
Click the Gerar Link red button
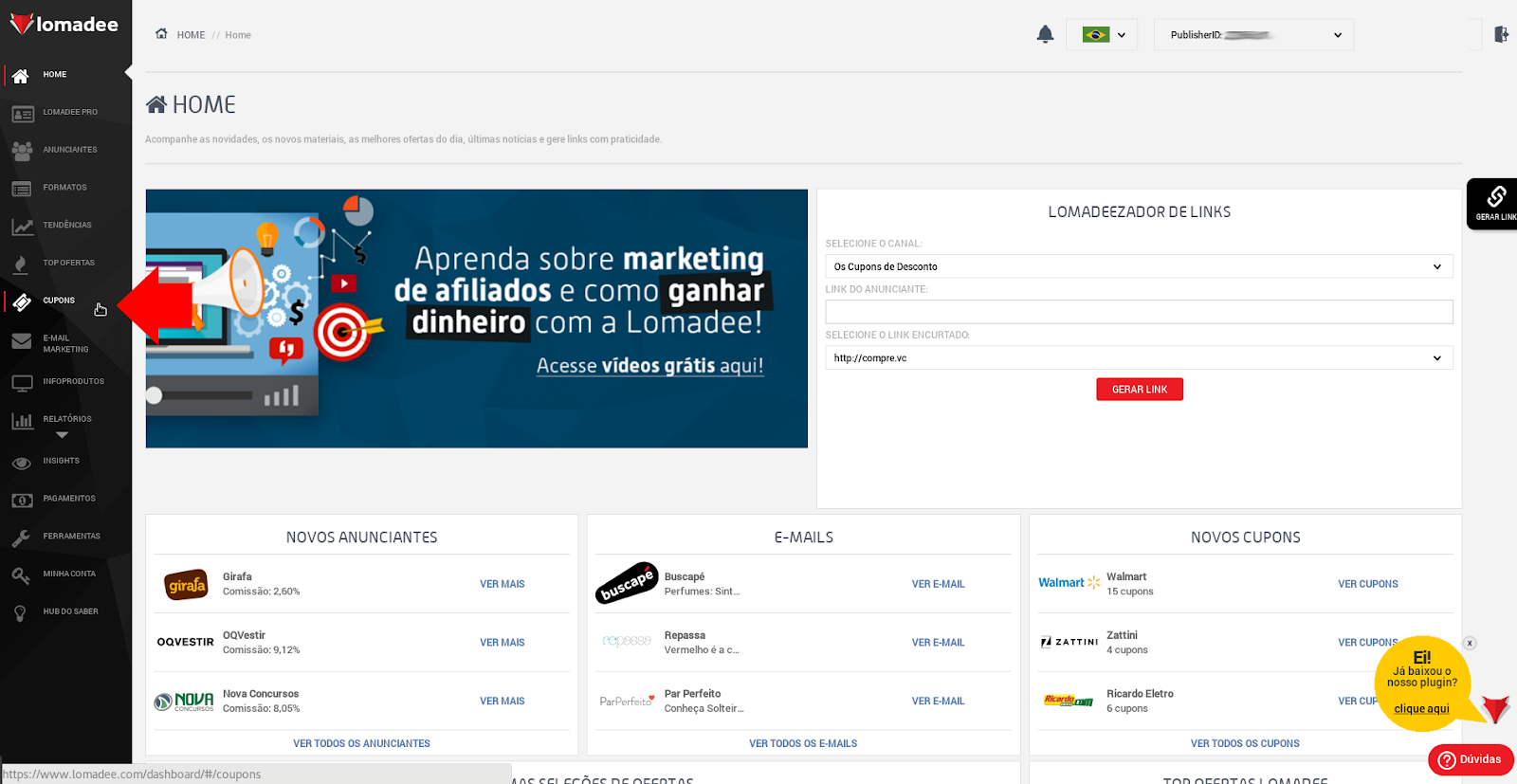(1140, 390)
